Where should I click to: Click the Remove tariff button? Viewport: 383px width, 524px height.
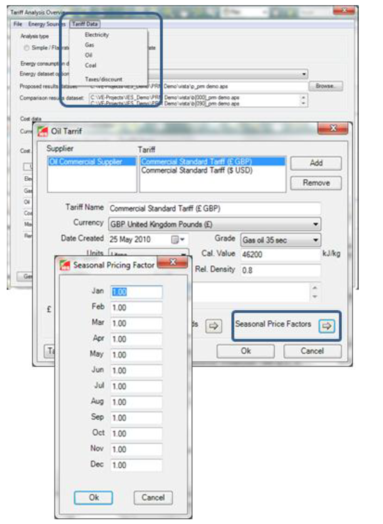point(316,183)
